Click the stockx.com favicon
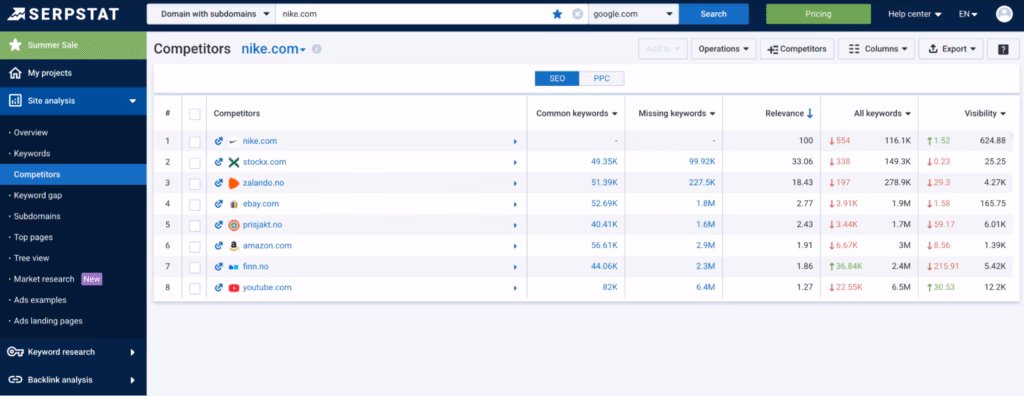This screenshot has height=396, width=1024. pos(234,162)
